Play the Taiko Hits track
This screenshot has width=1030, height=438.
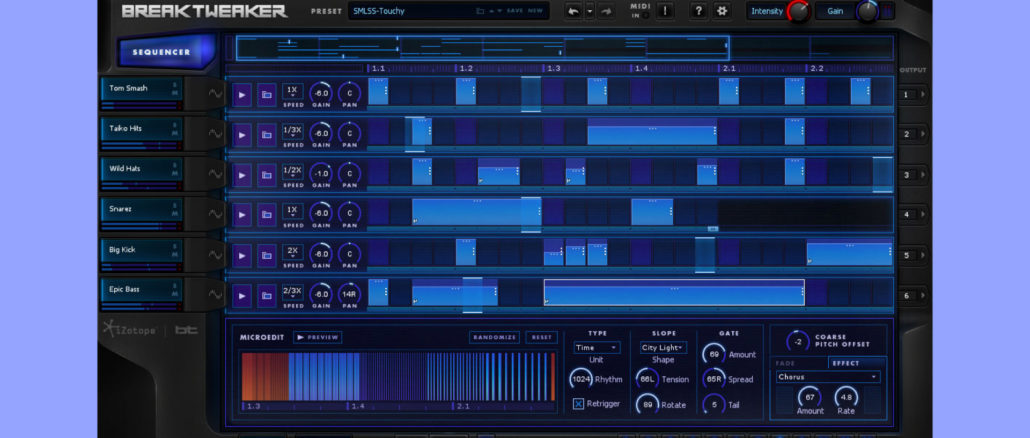tap(242, 135)
